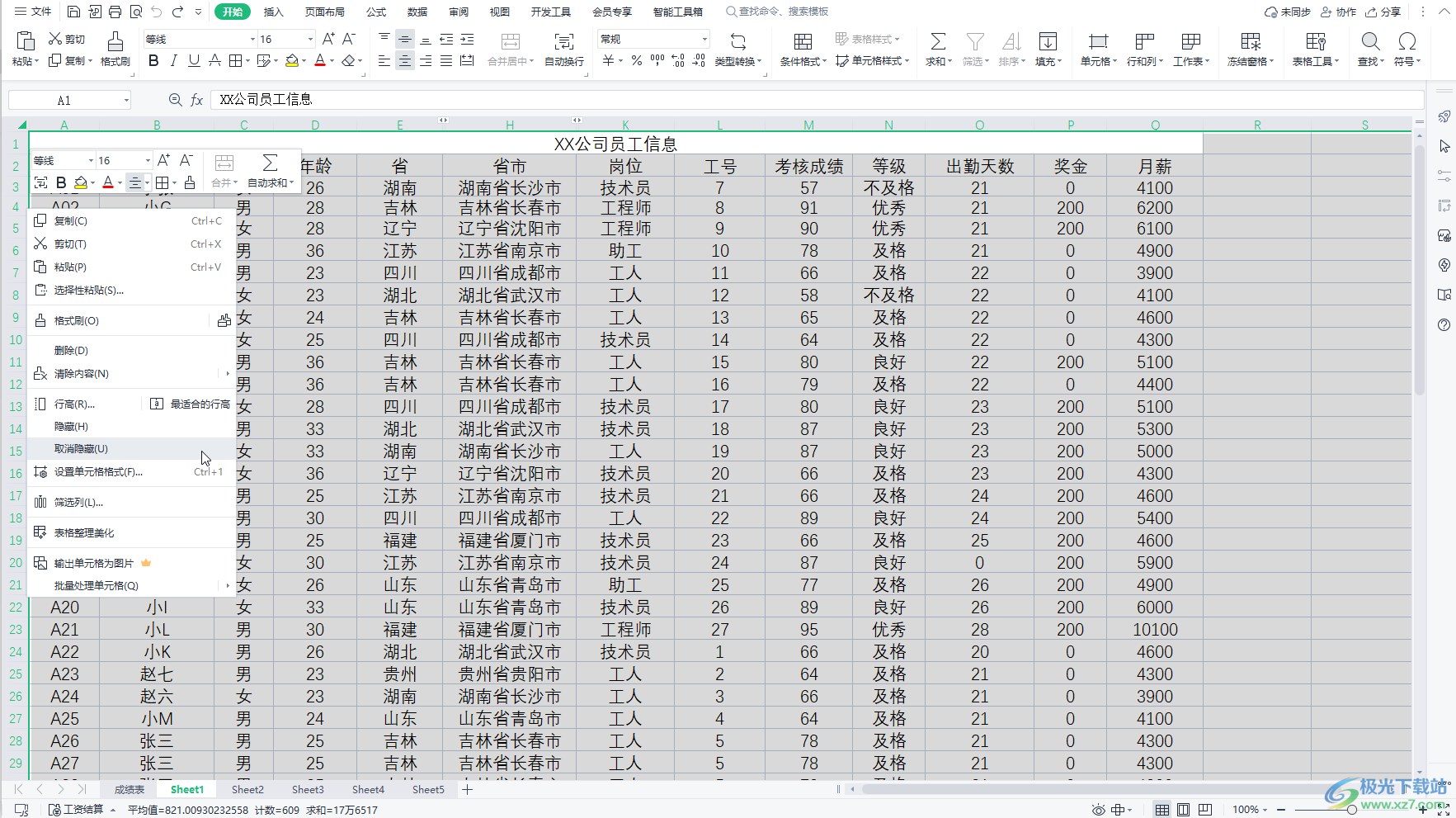
Task: Click Best Fit Row Height (最适合的行高) button
Action: click(x=191, y=404)
